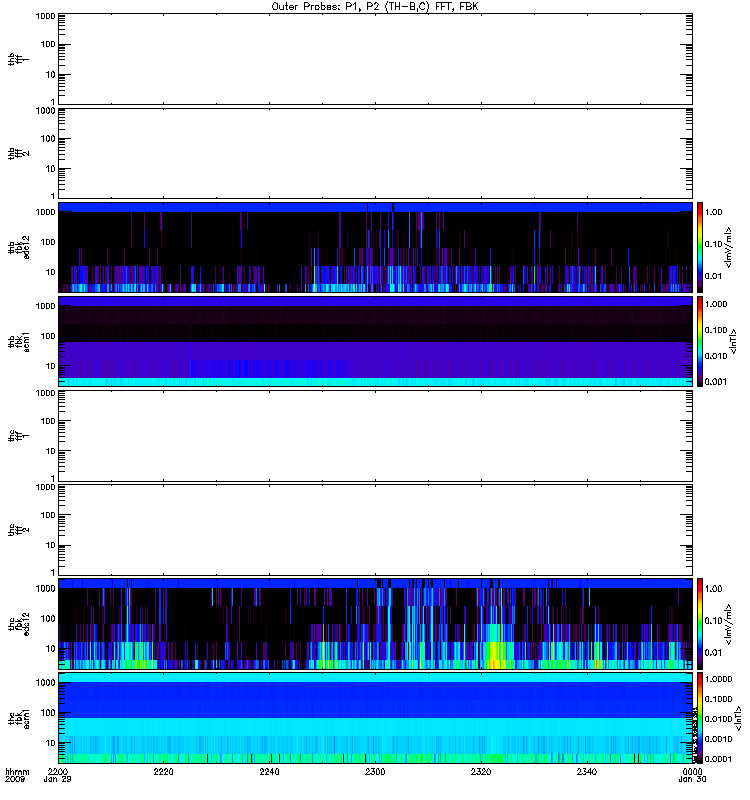
Task: Click the 'thc fbk scm1' axis label
Action: pyautogui.click(x=18, y=718)
